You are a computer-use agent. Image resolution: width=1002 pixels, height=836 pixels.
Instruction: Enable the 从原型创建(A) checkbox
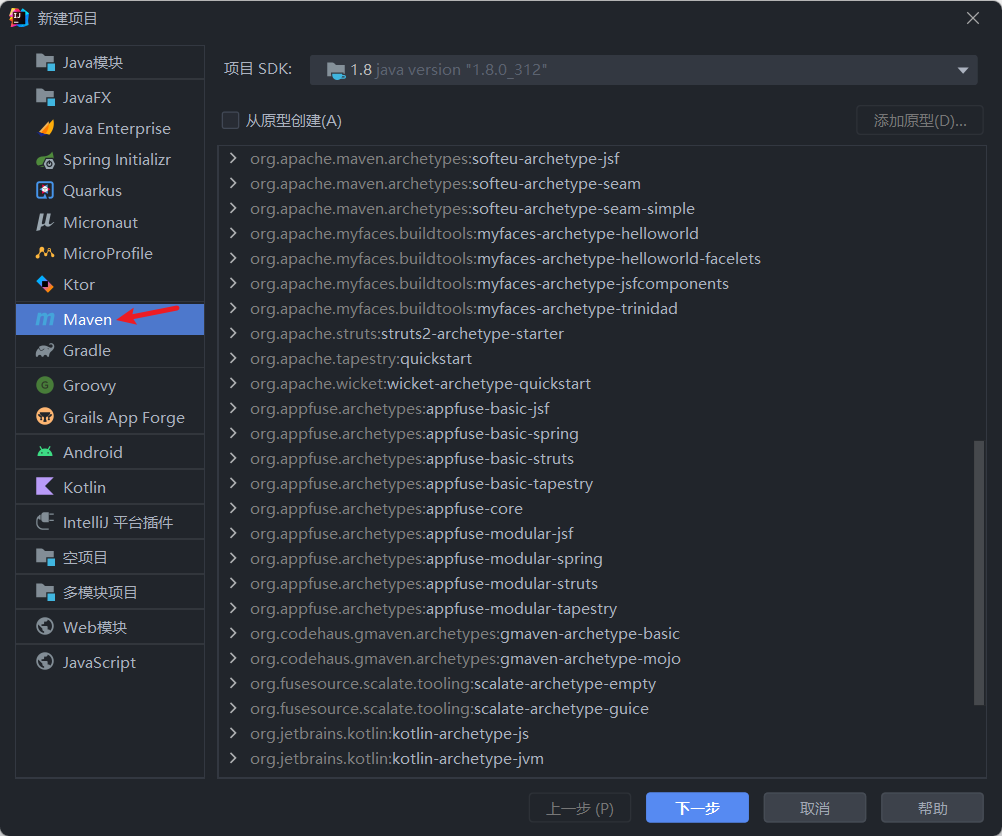(x=230, y=120)
